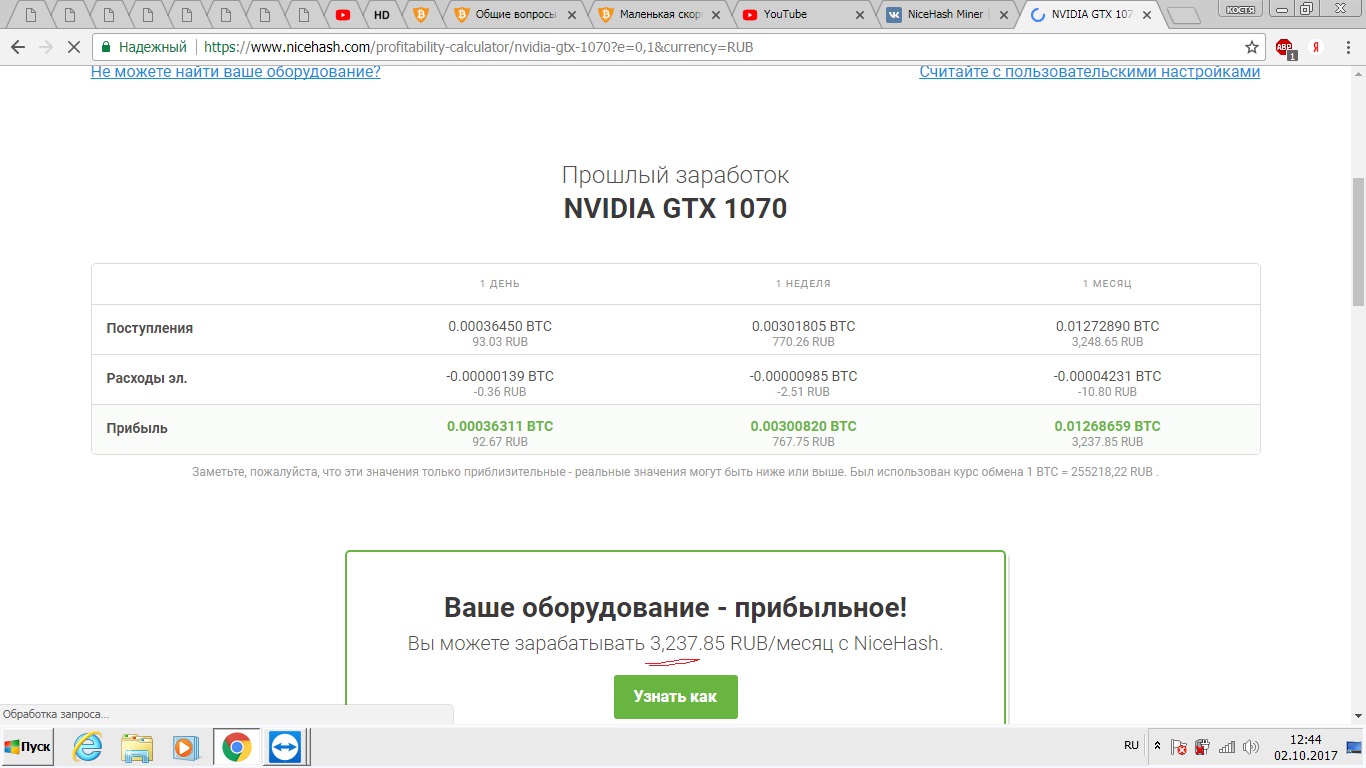
Task: Expand hidden system tray icons
Action: click(x=1157, y=746)
